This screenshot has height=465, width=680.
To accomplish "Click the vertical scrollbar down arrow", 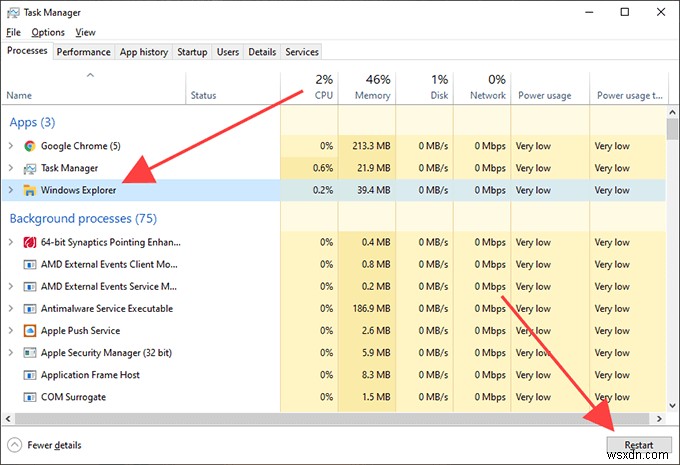I will (x=672, y=406).
